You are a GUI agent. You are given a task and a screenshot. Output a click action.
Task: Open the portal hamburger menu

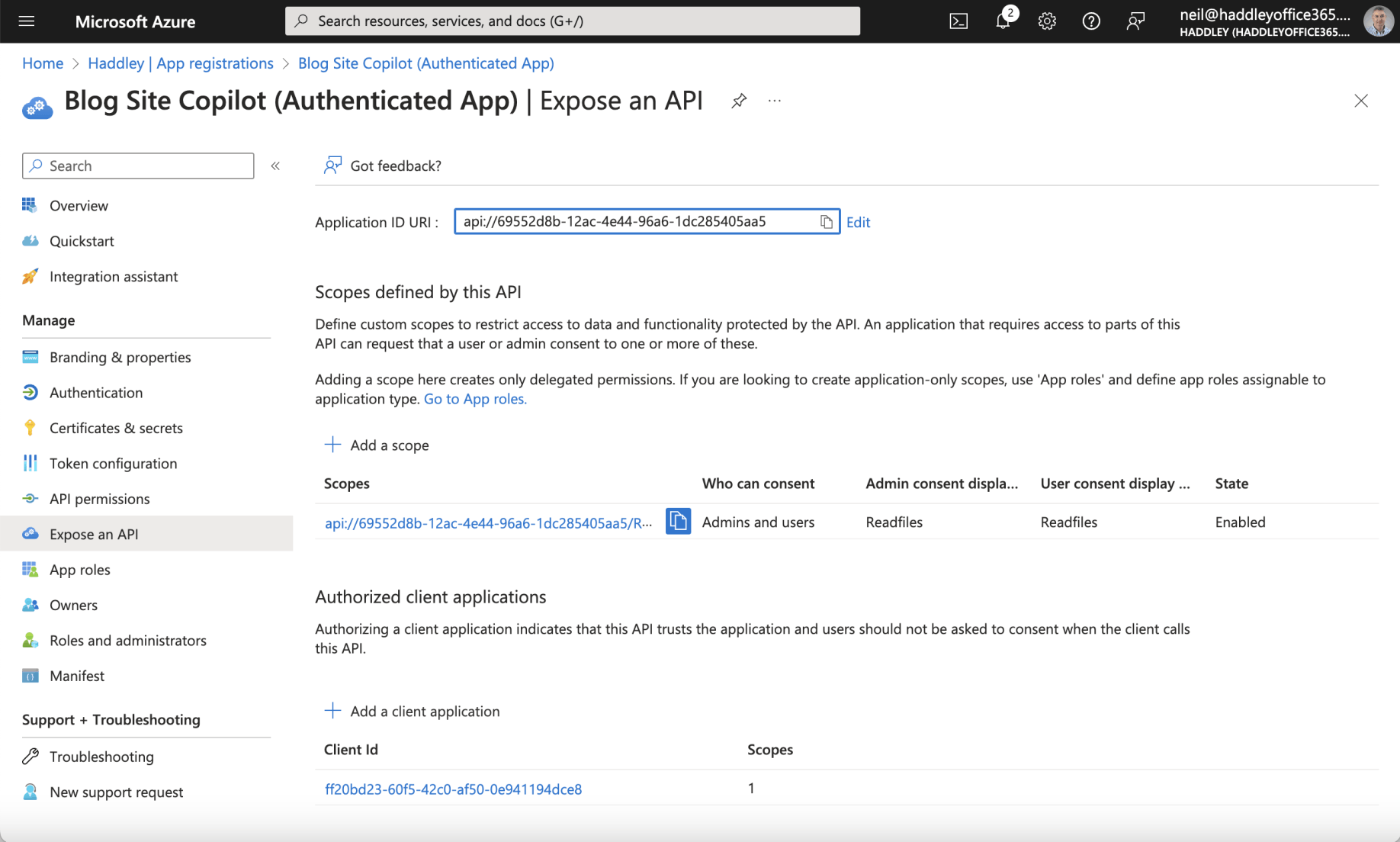[x=27, y=21]
